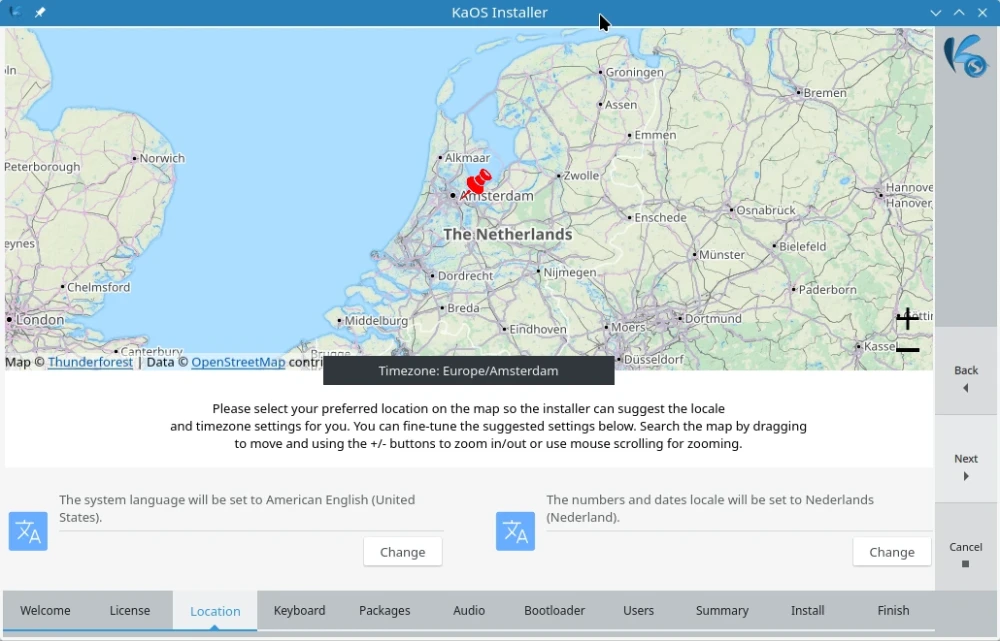
Task: Open the OpenStreetMap link
Action: tap(238, 362)
